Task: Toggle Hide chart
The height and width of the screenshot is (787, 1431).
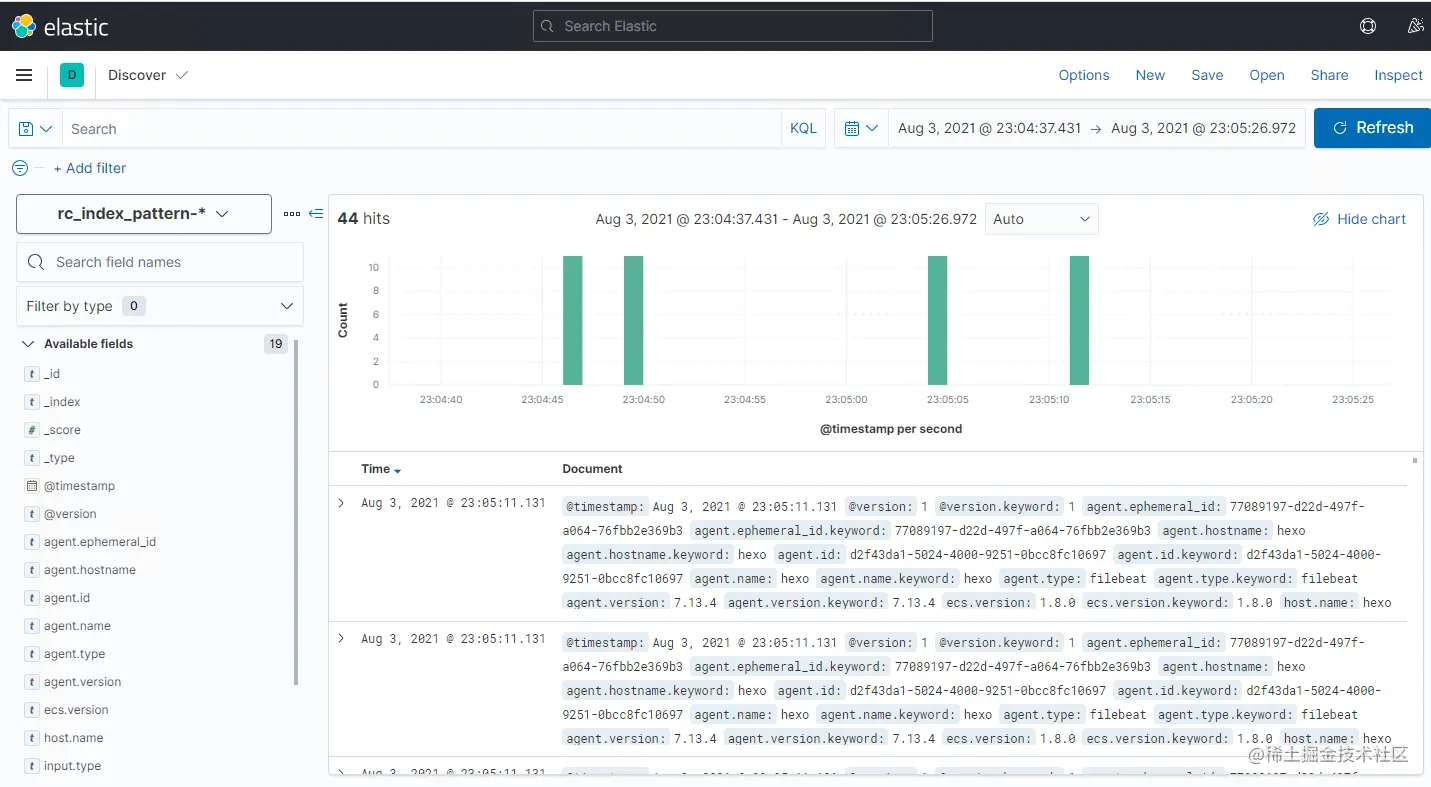Action: pyautogui.click(x=1359, y=219)
